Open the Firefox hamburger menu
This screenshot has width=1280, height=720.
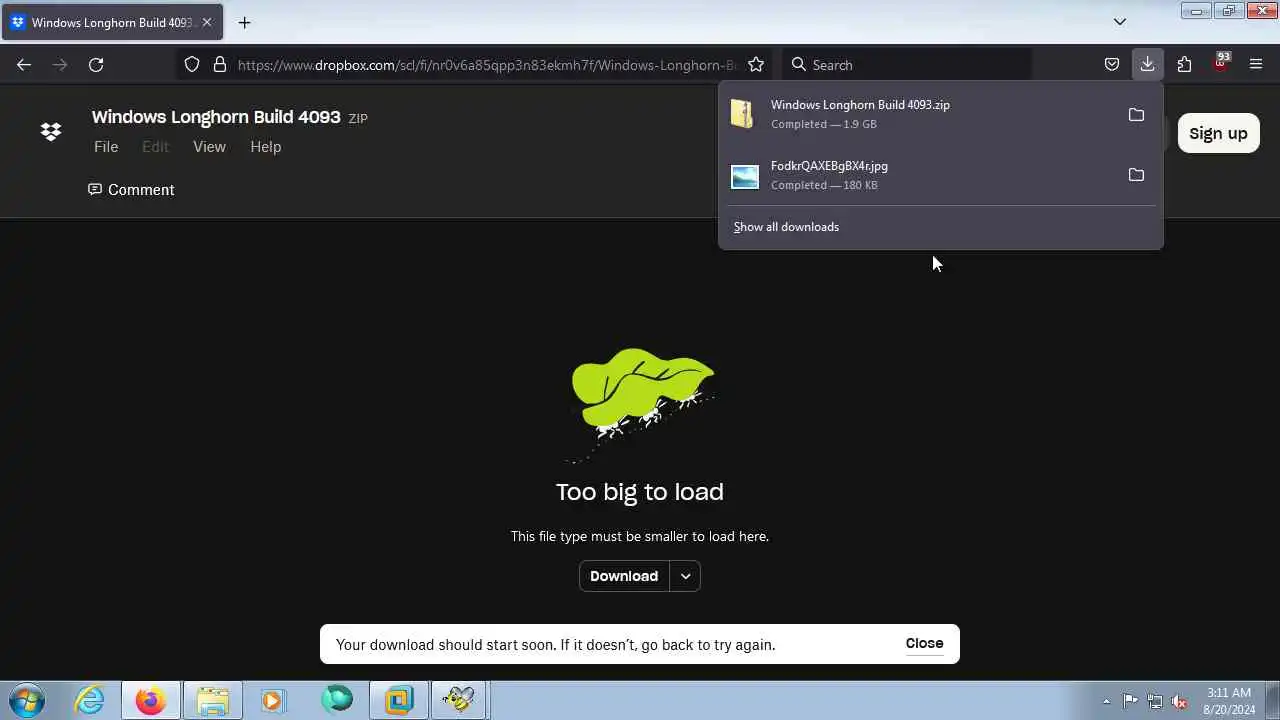click(x=1256, y=65)
